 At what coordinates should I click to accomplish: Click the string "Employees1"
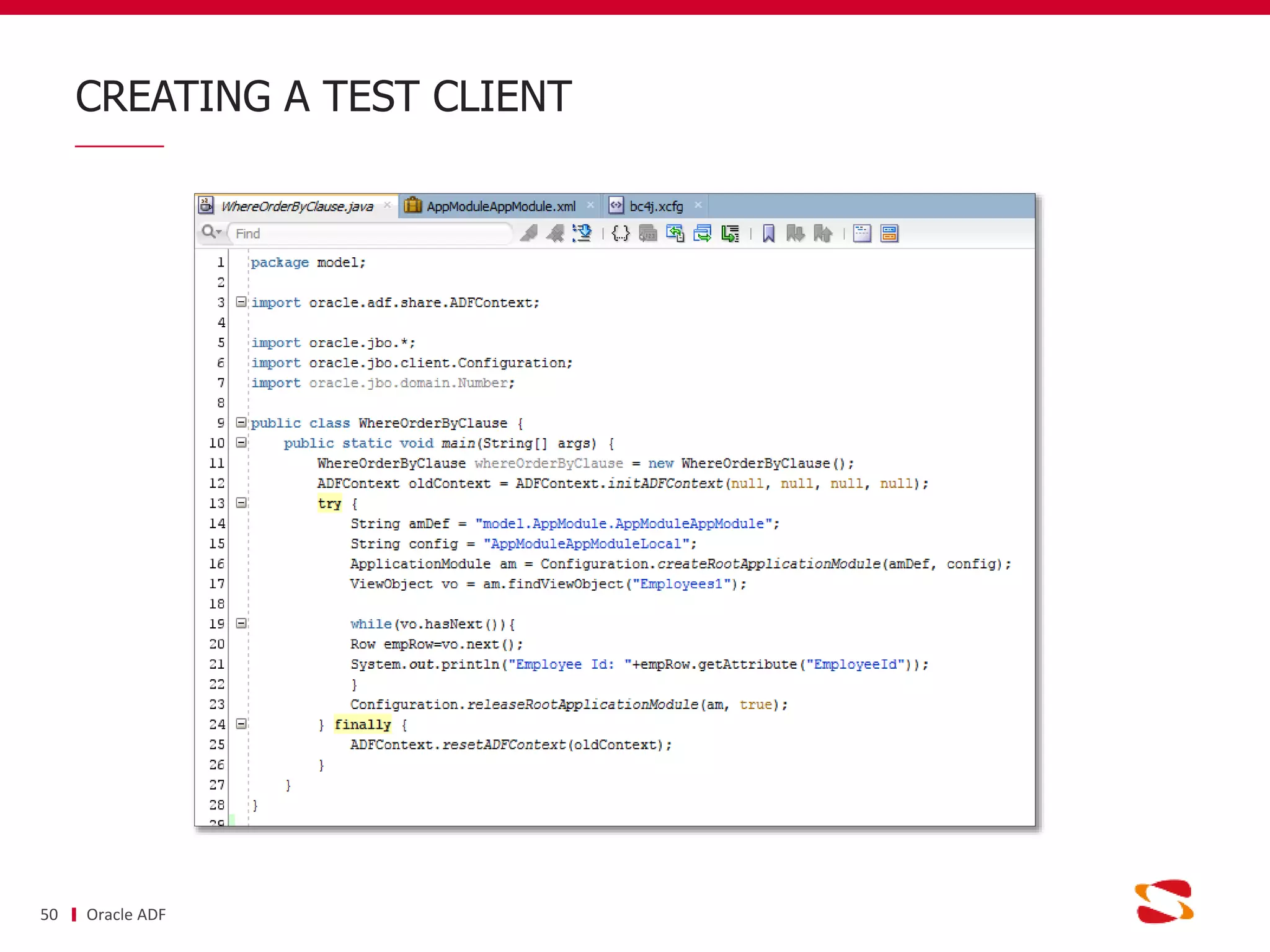tap(682, 584)
